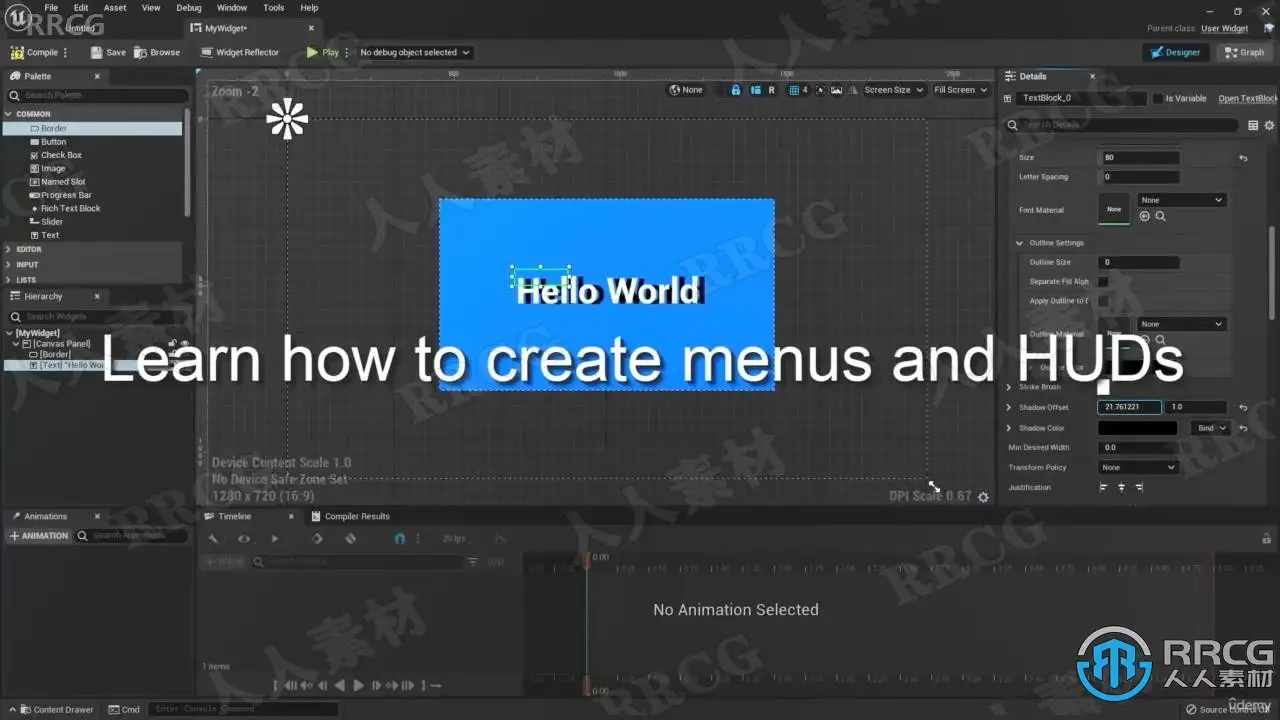1280x720 pixels.
Task: Open Play options three-dot menu
Action: 347,52
